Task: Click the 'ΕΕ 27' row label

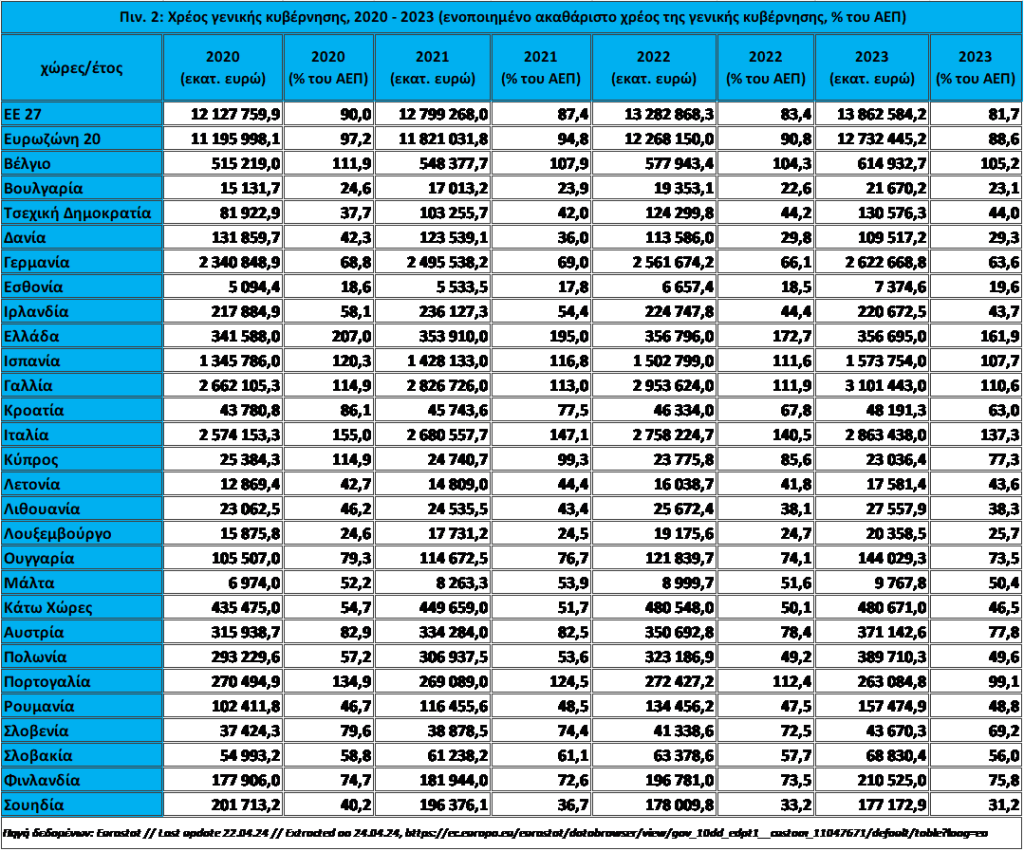Action: pyautogui.click(x=81, y=114)
